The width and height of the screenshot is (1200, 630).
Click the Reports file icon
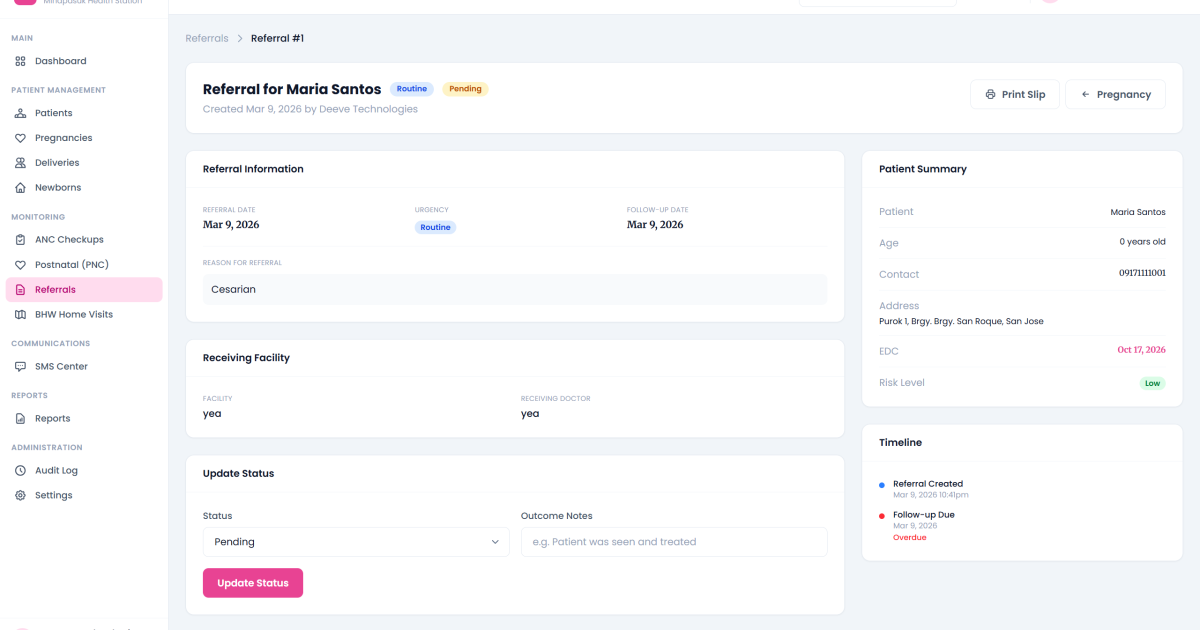[x=20, y=418]
